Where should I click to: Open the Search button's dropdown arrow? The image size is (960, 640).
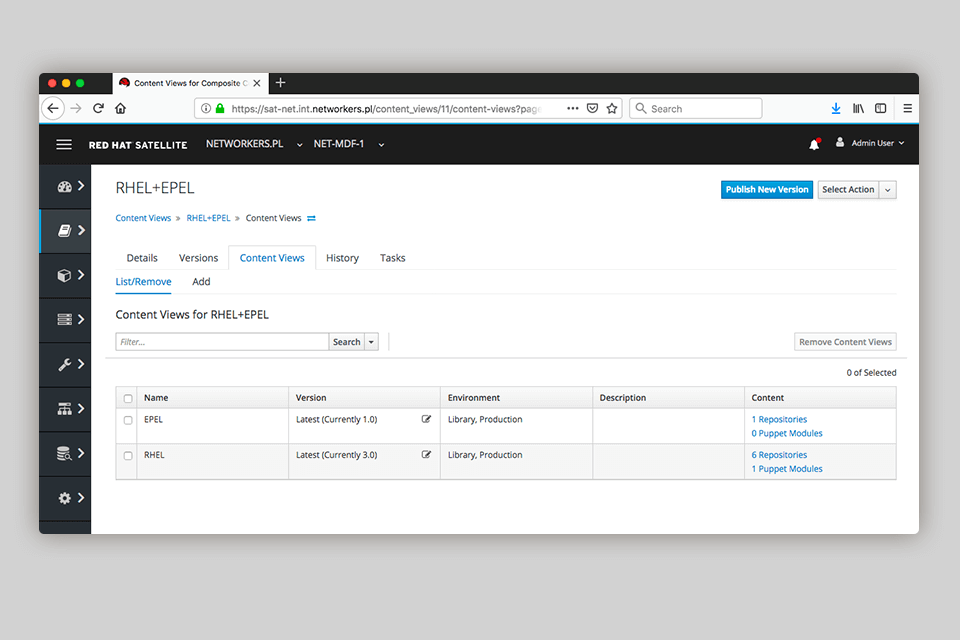(x=371, y=342)
